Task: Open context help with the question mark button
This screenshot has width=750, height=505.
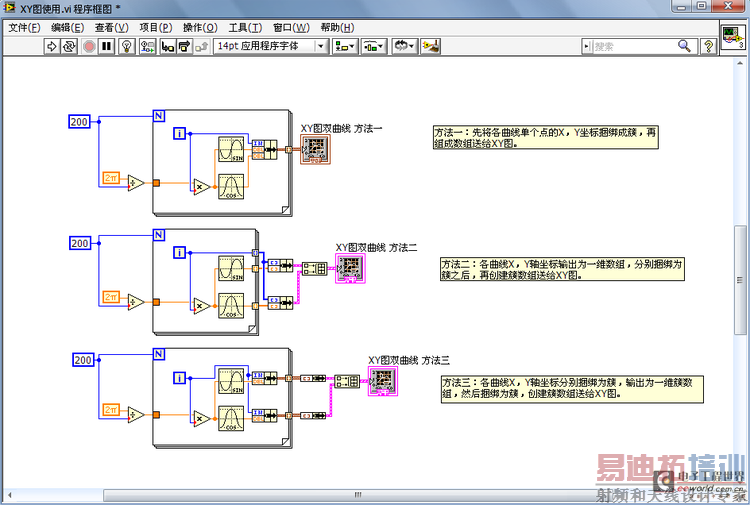Action: [x=710, y=46]
